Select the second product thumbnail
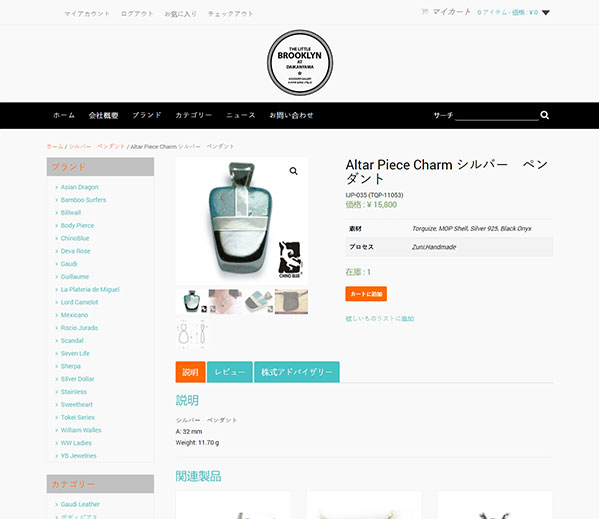 (x=225, y=302)
